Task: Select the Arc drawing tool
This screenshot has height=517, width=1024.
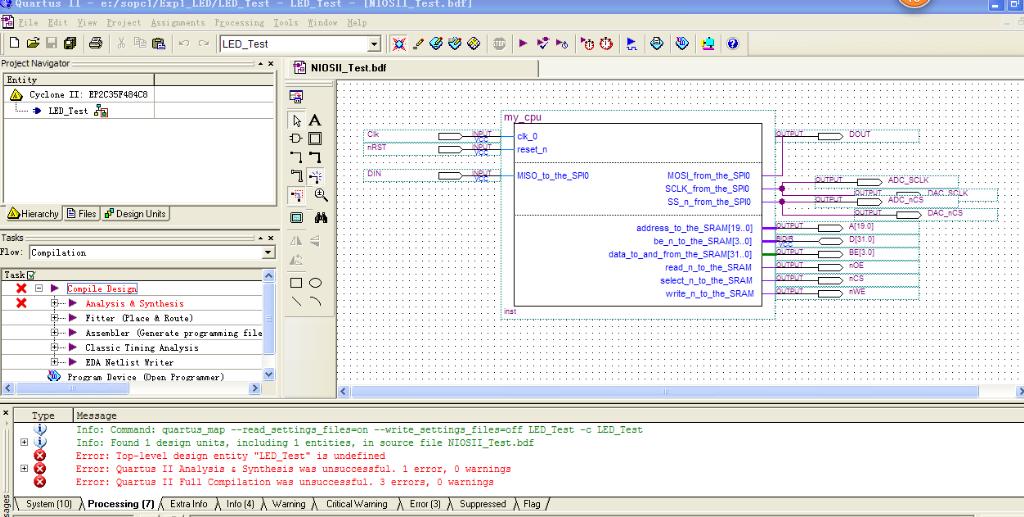Action: pos(315,302)
